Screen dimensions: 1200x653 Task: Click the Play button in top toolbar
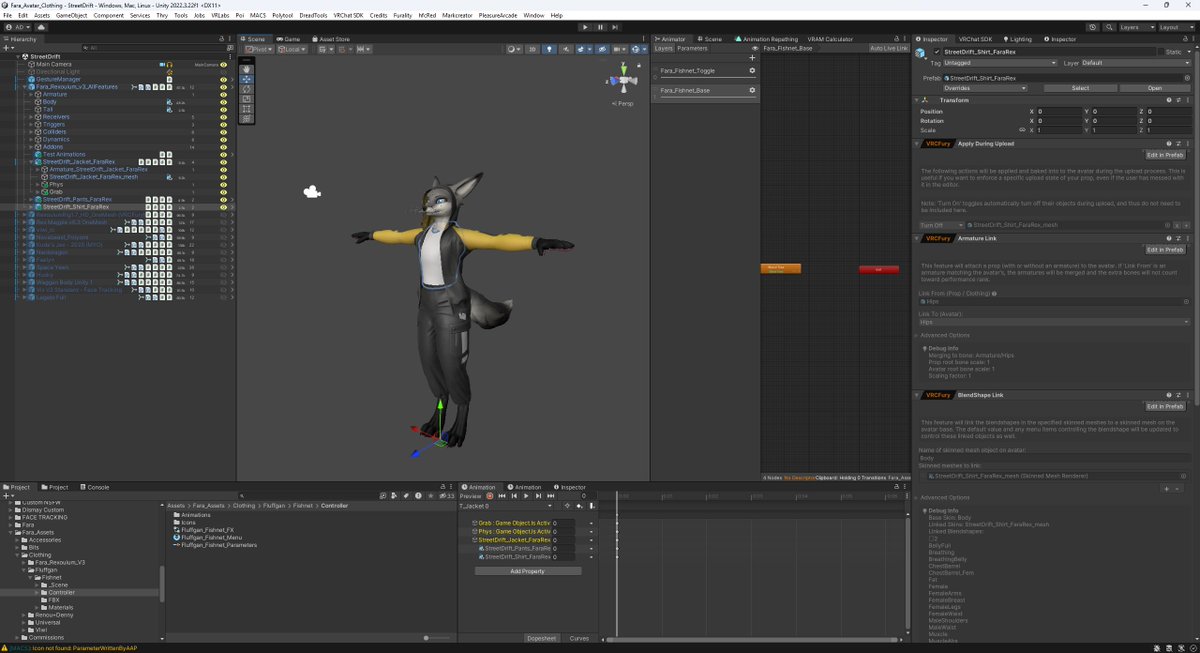coord(586,27)
